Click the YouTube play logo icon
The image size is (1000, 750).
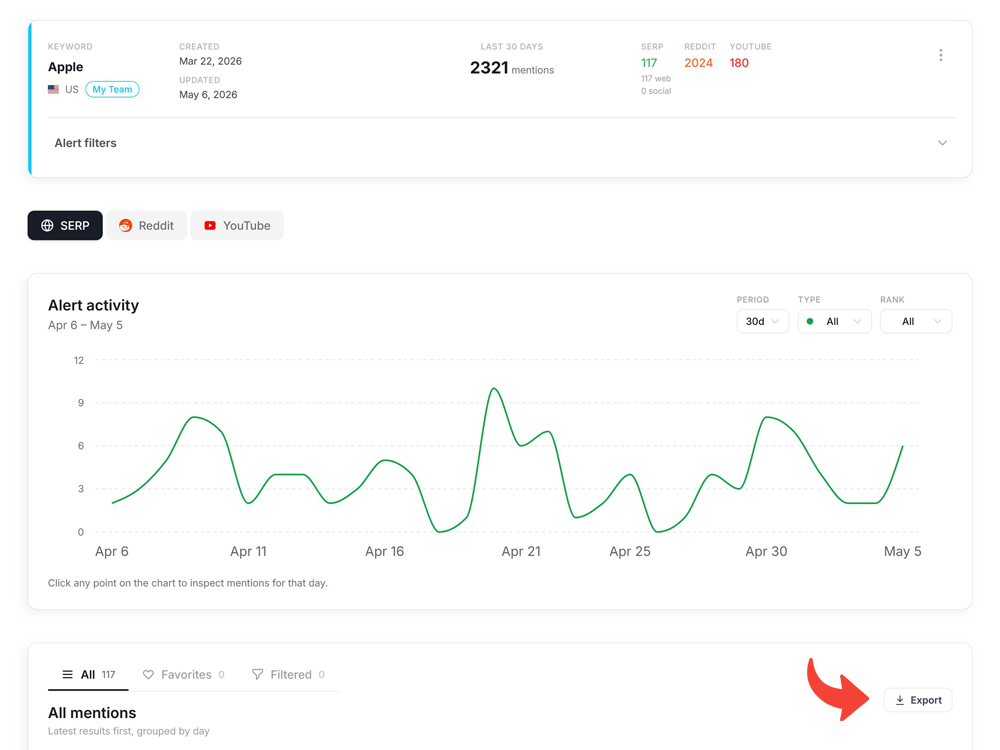(x=210, y=225)
